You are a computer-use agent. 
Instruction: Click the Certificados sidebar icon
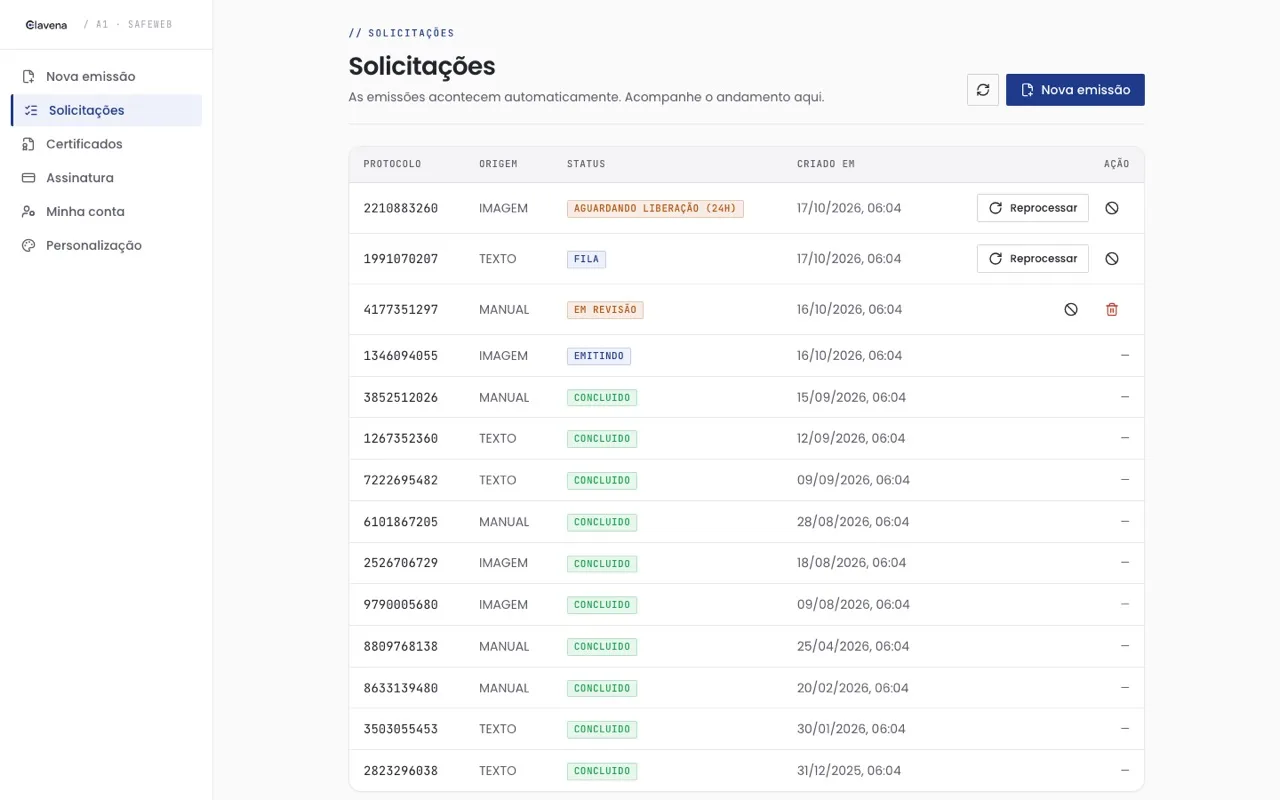28,144
